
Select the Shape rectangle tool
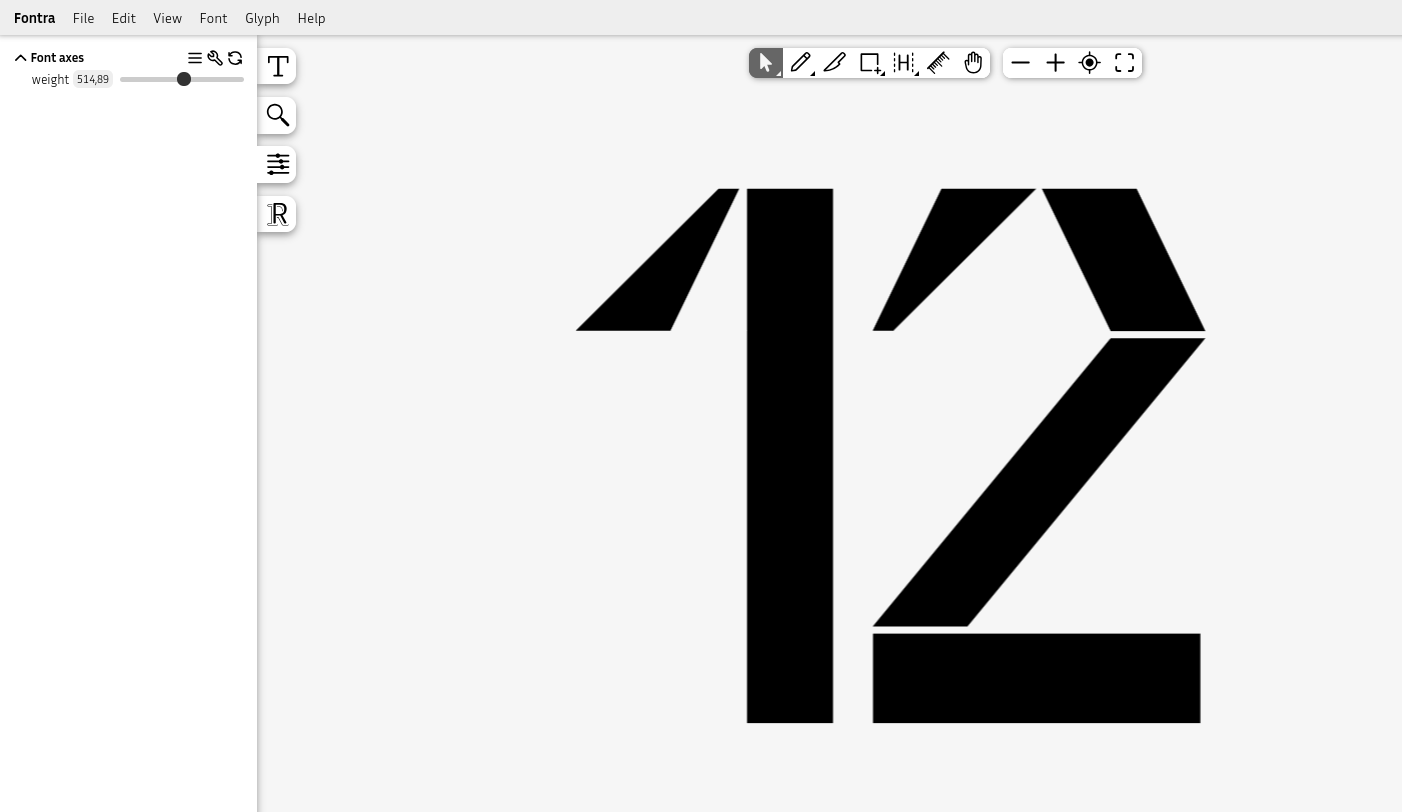870,63
